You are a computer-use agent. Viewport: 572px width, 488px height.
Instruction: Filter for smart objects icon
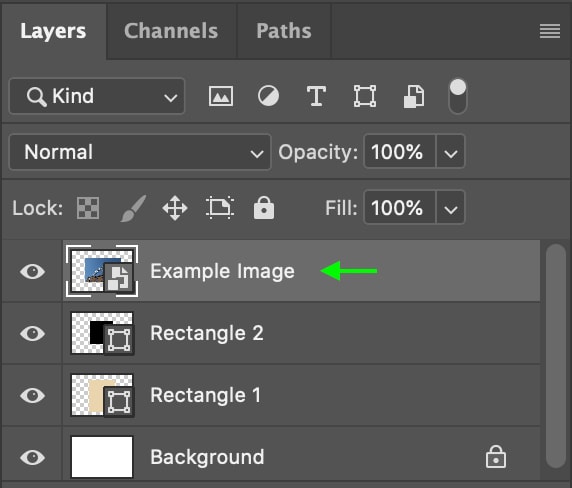tap(414, 97)
